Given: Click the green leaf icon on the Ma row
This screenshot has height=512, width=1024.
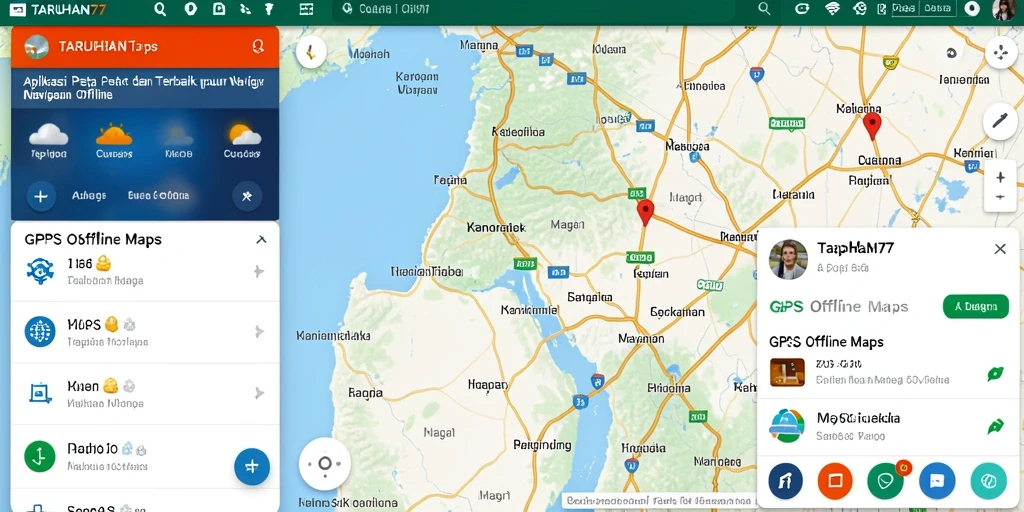Looking at the screenshot, I should click(x=995, y=427).
